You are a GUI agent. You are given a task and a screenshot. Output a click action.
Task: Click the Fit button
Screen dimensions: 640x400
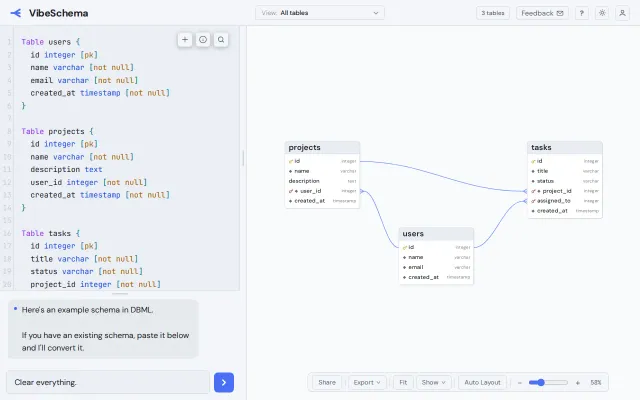(403, 382)
